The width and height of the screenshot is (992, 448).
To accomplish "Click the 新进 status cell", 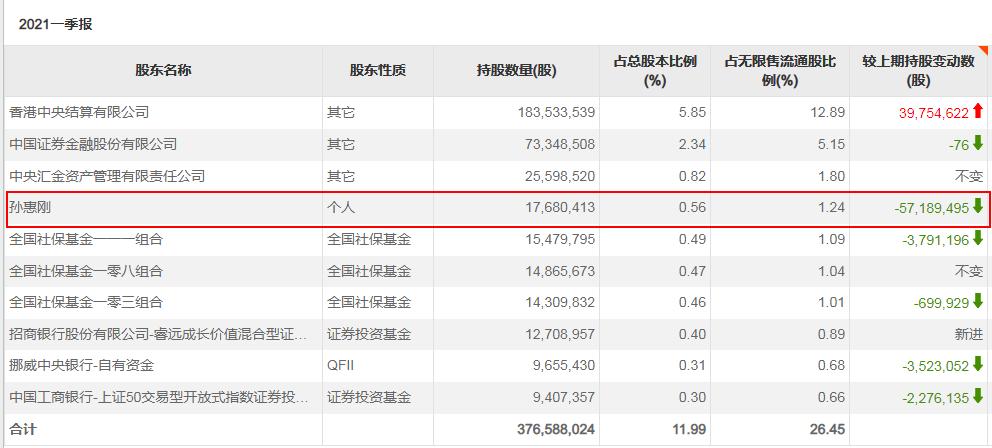I will (x=969, y=334).
